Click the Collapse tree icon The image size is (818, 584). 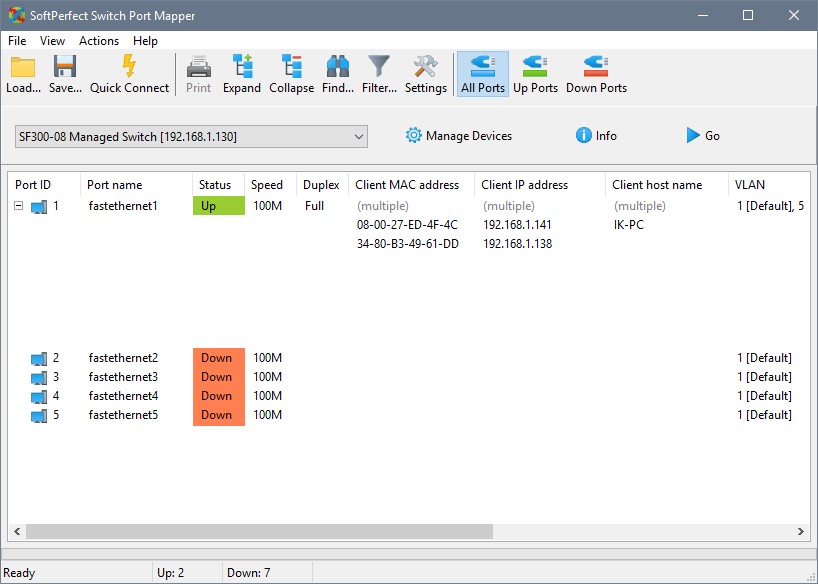point(292,66)
